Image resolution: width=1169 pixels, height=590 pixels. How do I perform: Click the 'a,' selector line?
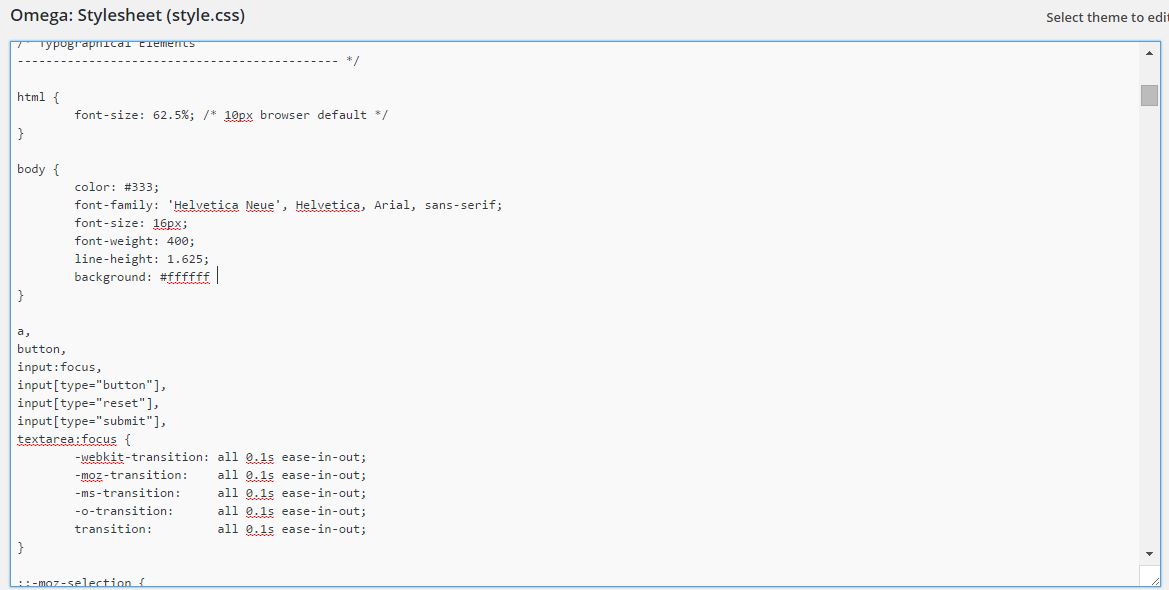click(x=24, y=331)
